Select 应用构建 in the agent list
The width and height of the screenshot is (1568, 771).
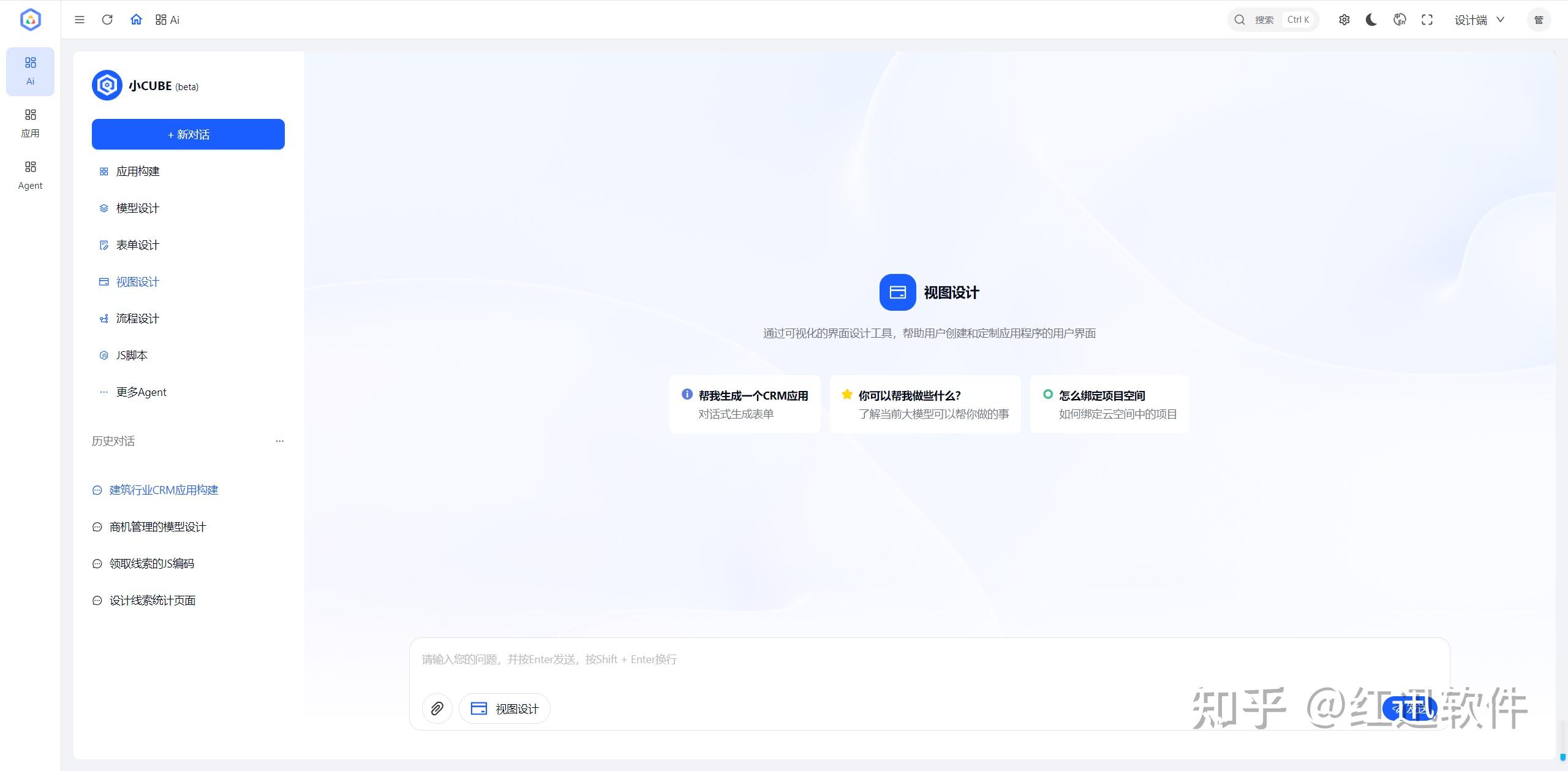[138, 172]
